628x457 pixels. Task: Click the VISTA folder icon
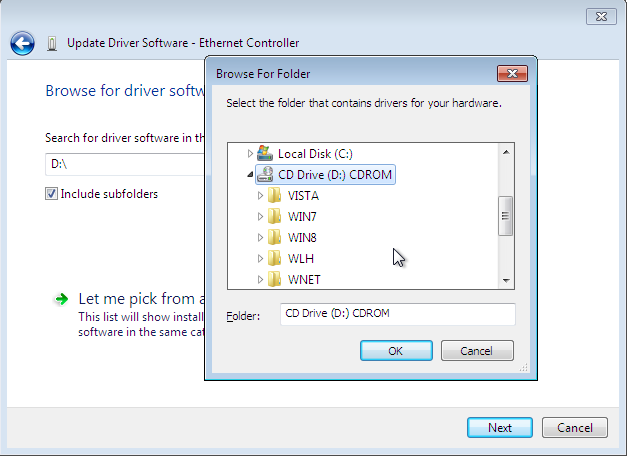[x=274, y=196]
